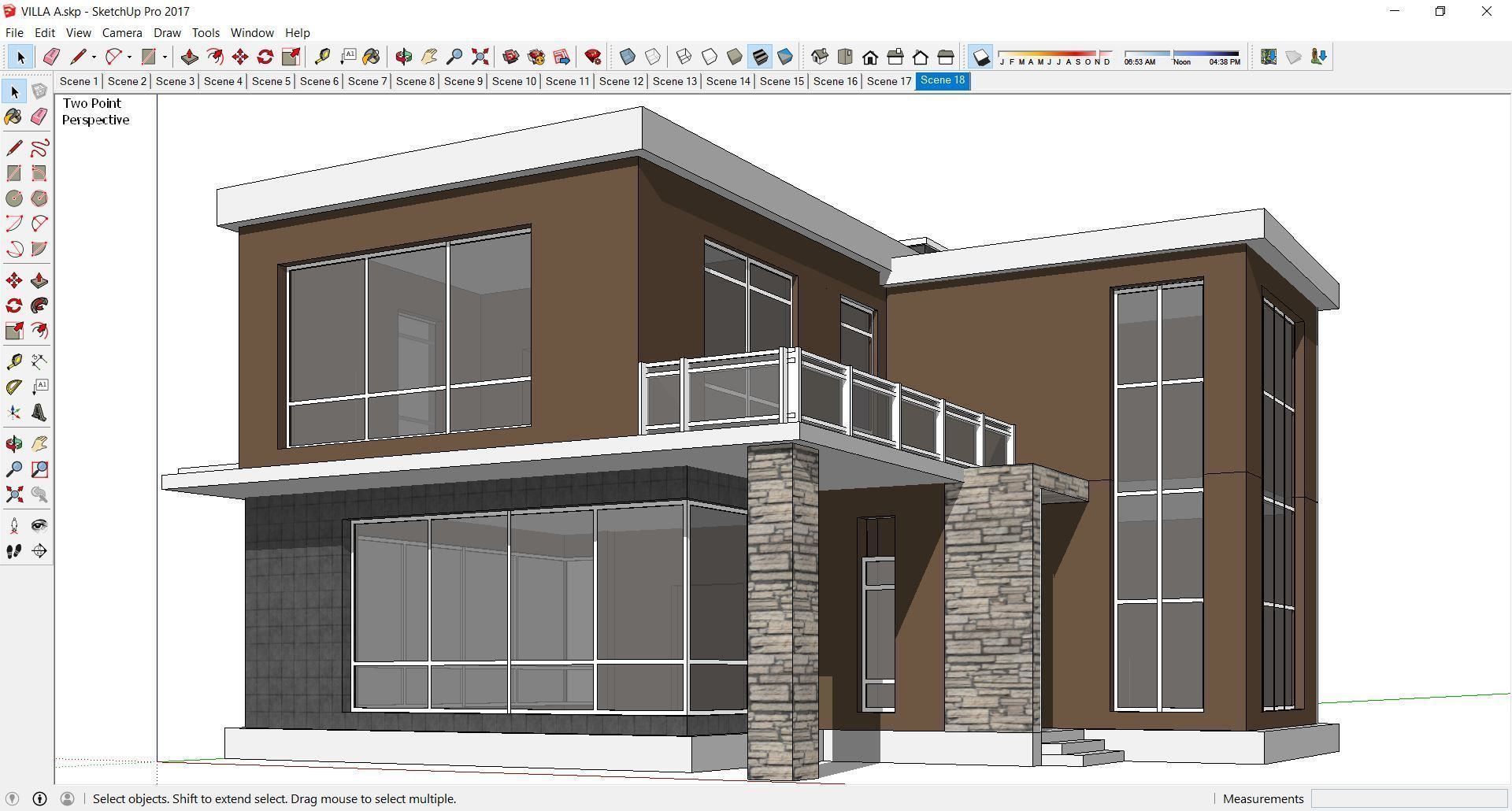This screenshot has width=1512, height=811.
Task: Switch to Iso view
Action: [820, 57]
